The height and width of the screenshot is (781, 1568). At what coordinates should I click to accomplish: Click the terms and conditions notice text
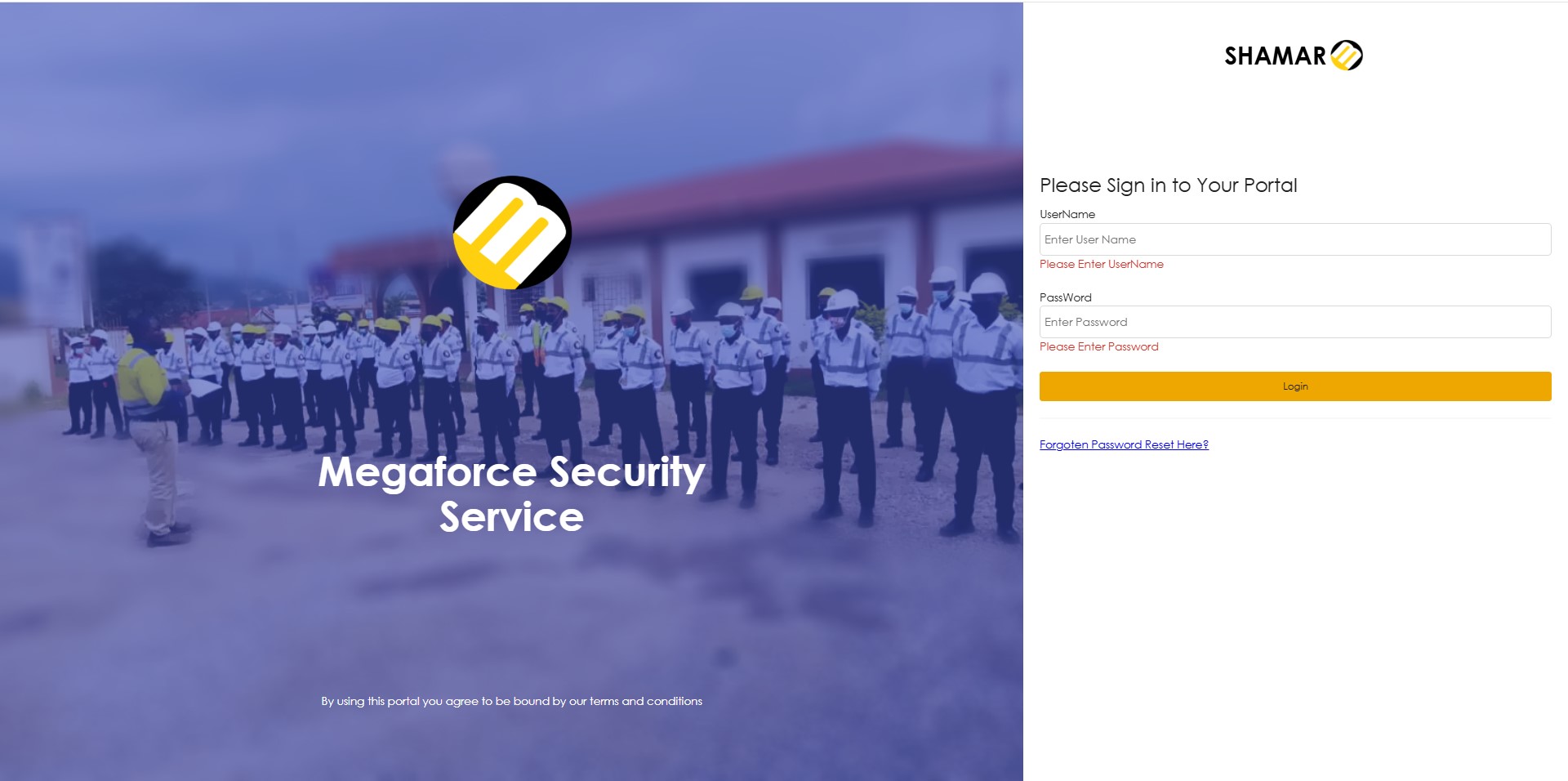pyautogui.click(x=511, y=701)
